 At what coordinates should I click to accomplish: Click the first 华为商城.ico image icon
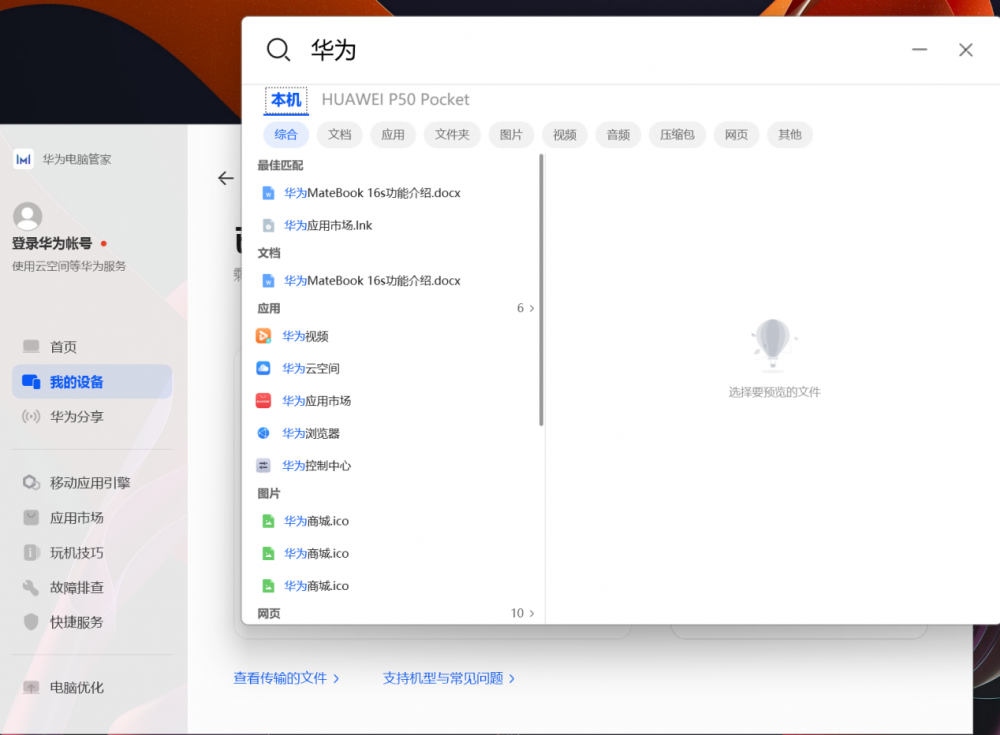coord(268,521)
